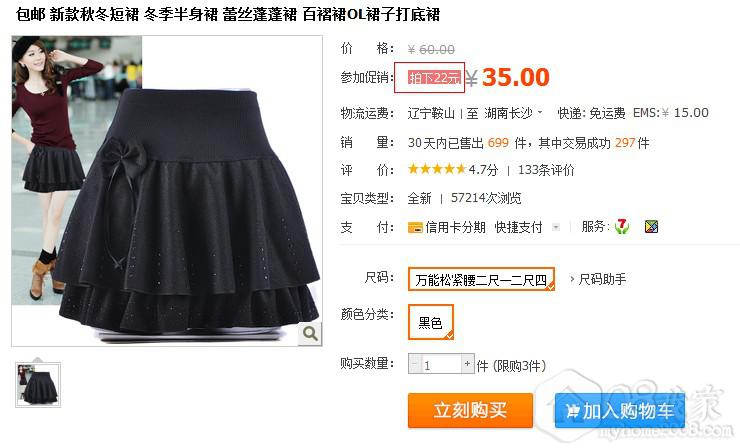Select size 万能松紧腰二尺一二尺四
The height and width of the screenshot is (448, 740).
pyautogui.click(x=481, y=279)
